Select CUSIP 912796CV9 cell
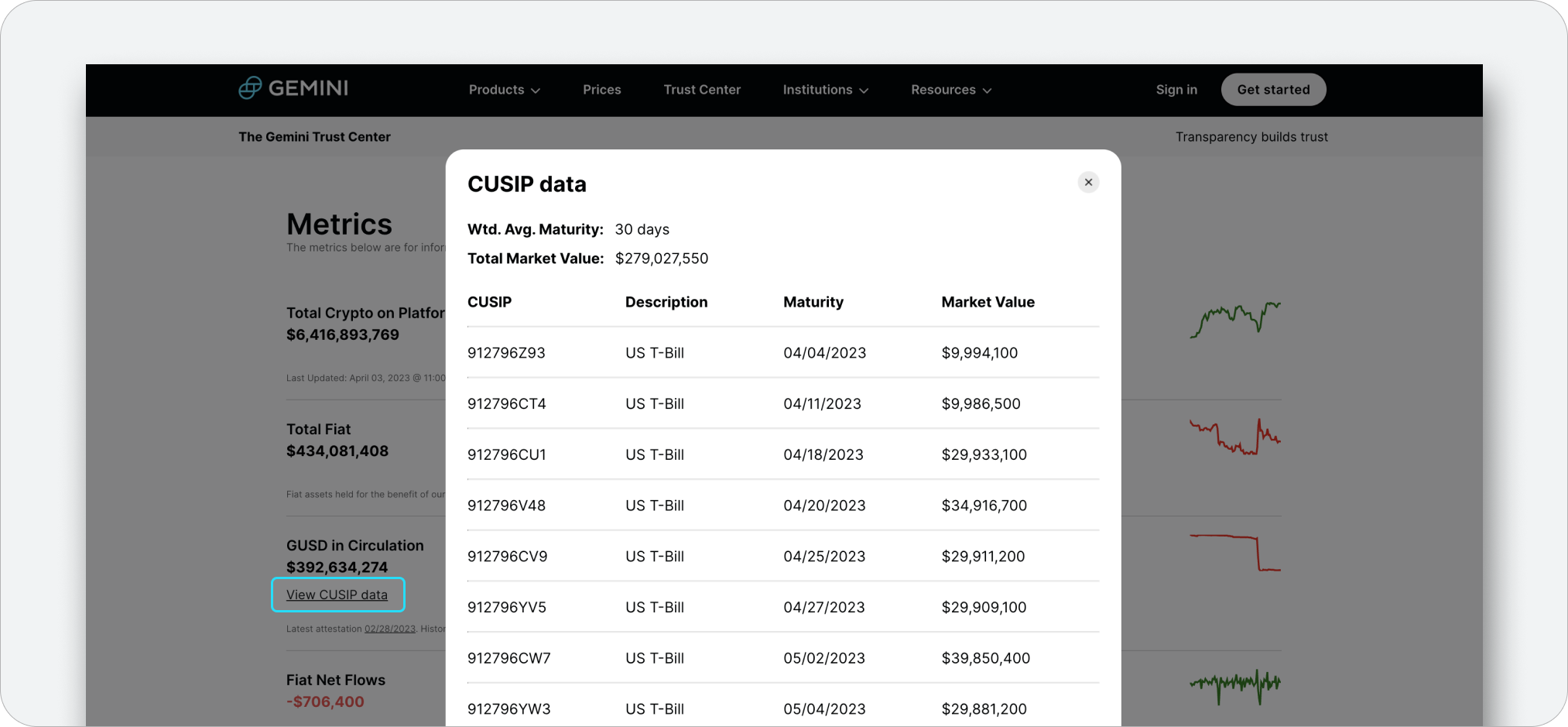 pyautogui.click(x=508, y=557)
